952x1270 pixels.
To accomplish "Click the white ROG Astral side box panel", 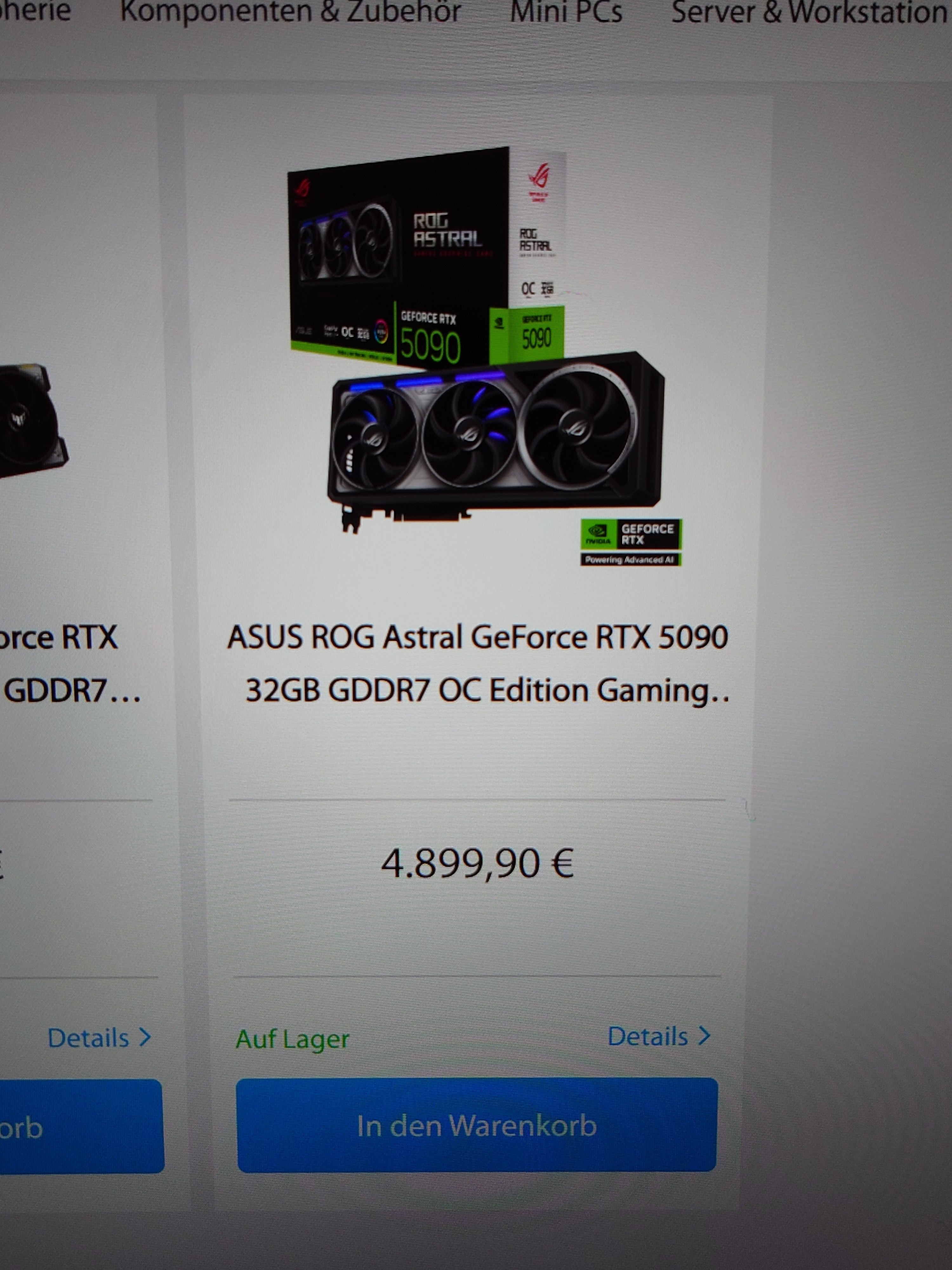I will 537,230.
